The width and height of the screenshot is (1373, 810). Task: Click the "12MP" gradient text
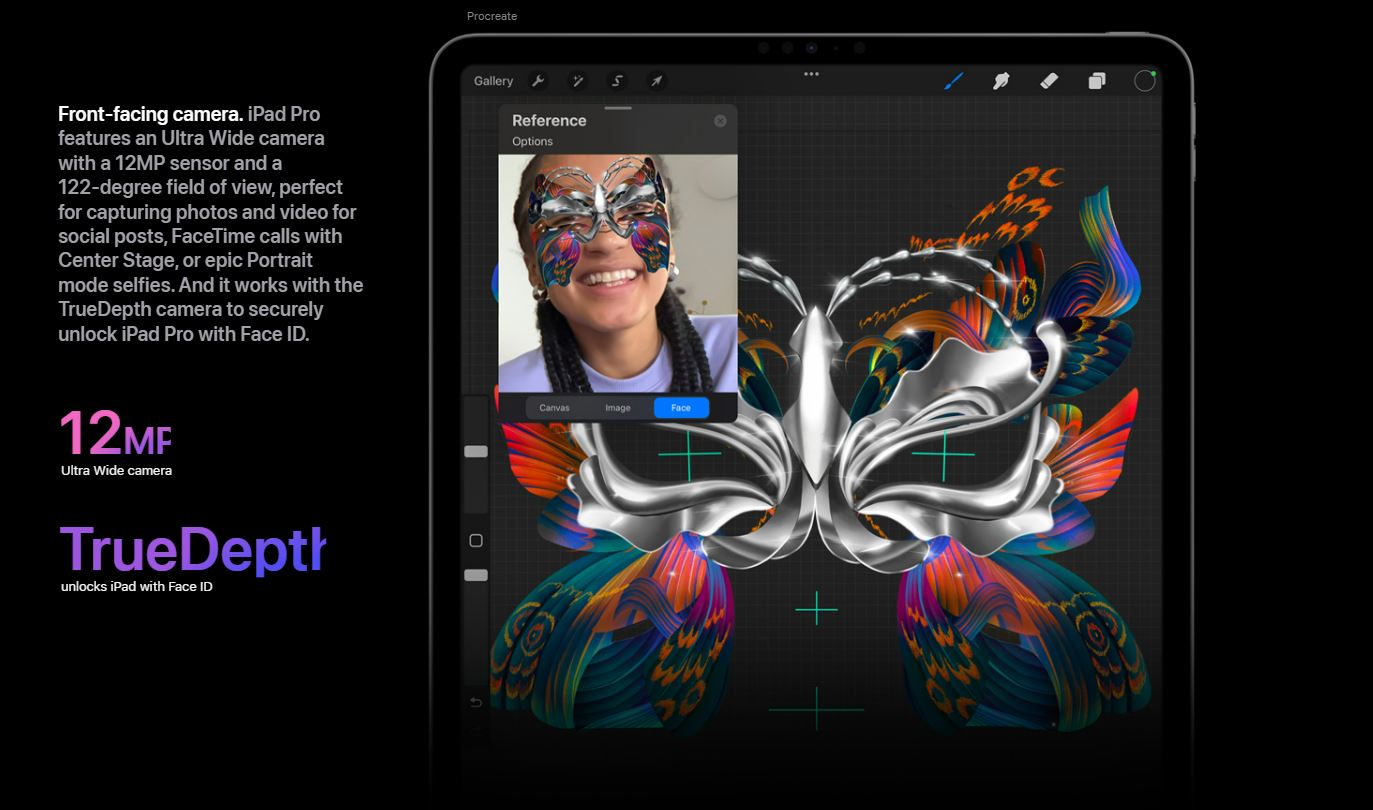click(115, 433)
